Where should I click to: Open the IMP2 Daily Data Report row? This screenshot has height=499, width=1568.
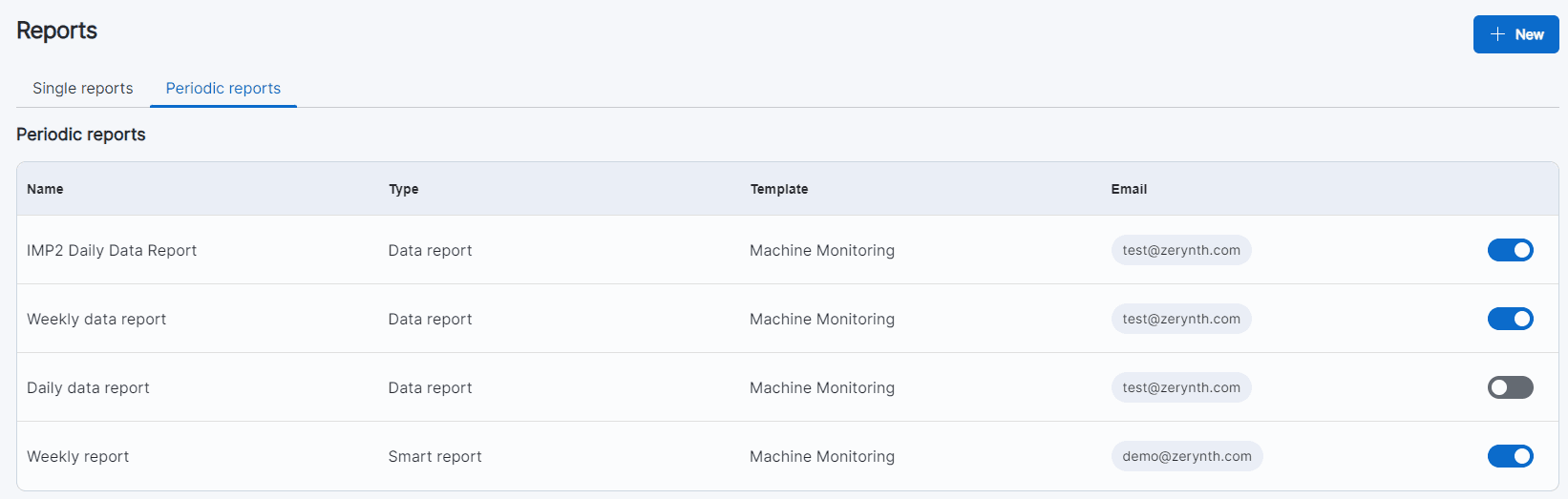pos(112,250)
